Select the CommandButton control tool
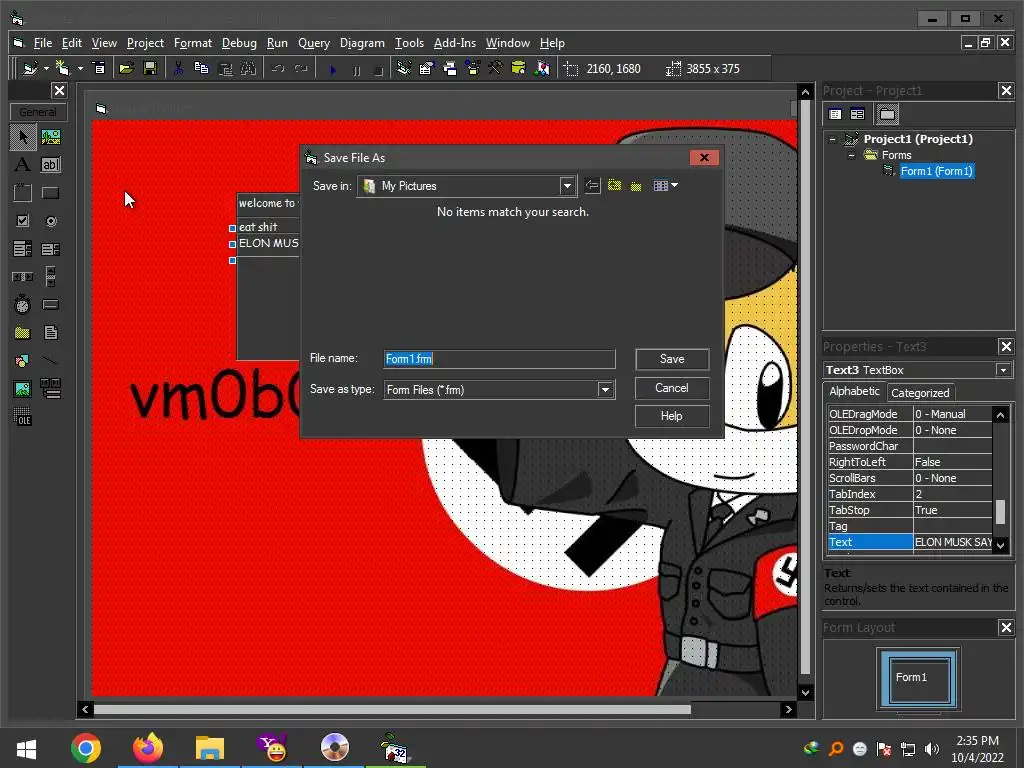Image resolution: width=1024 pixels, height=768 pixels. [50, 193]
